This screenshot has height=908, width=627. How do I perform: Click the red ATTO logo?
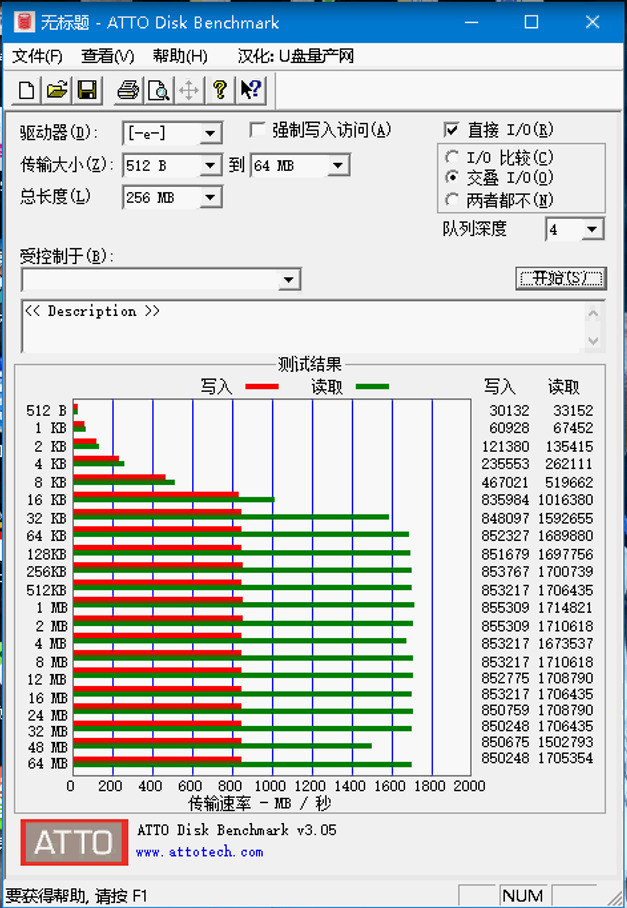tap(74, 842)
